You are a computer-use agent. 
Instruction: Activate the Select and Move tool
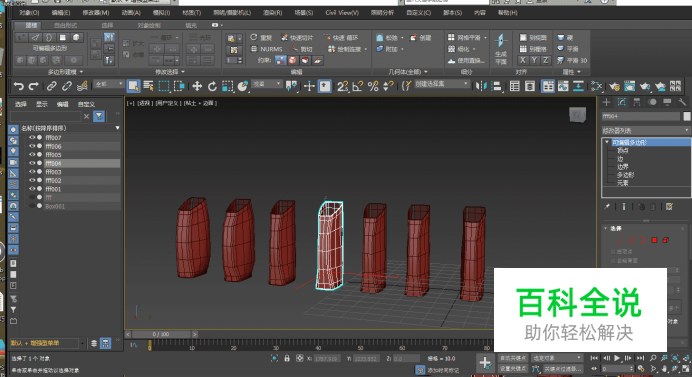pyautogui.click(x=197, y=86)
